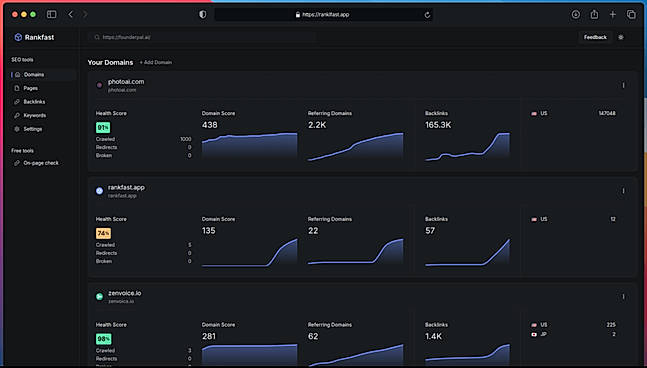
Task: Open the rankfast.app domain title
Action: click(126, 187)
